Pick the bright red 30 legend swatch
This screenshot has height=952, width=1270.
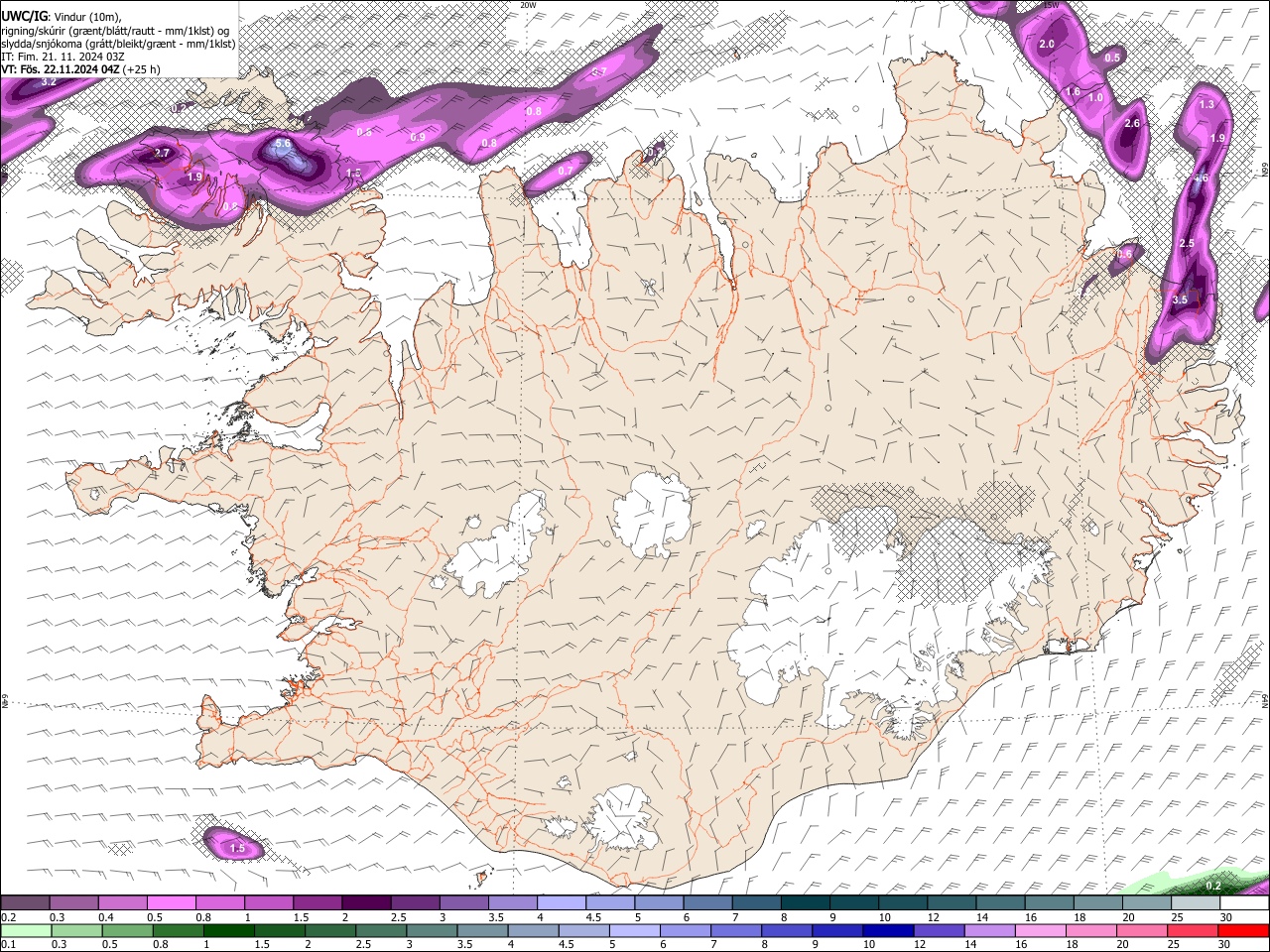(1244, 930)
